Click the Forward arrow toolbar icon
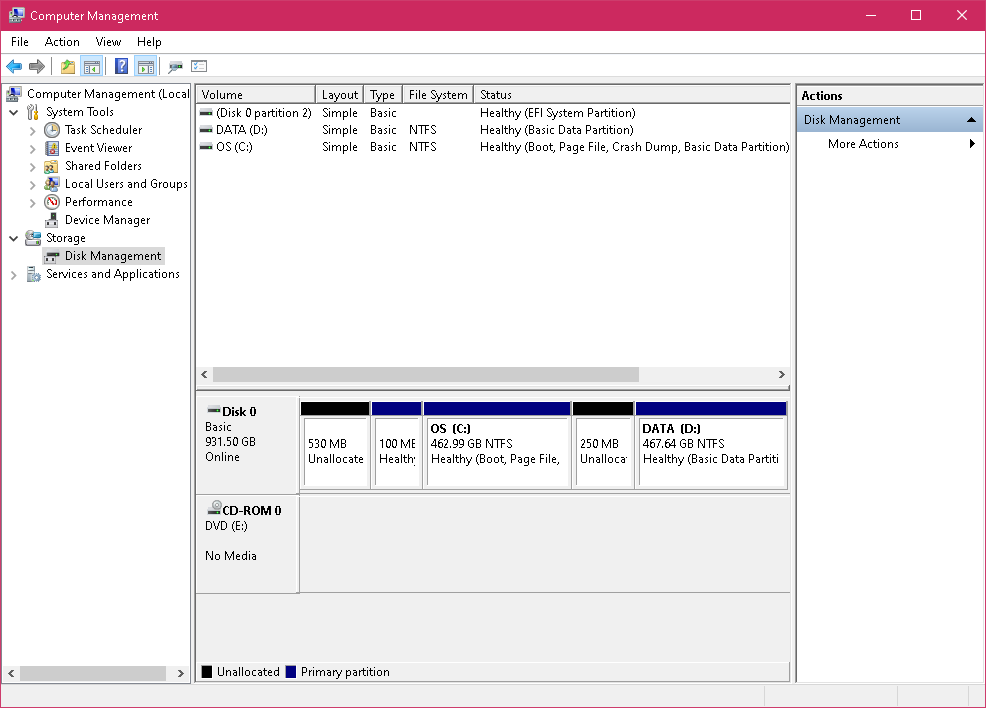Screen dimensions: 986x708 point(37,66)
